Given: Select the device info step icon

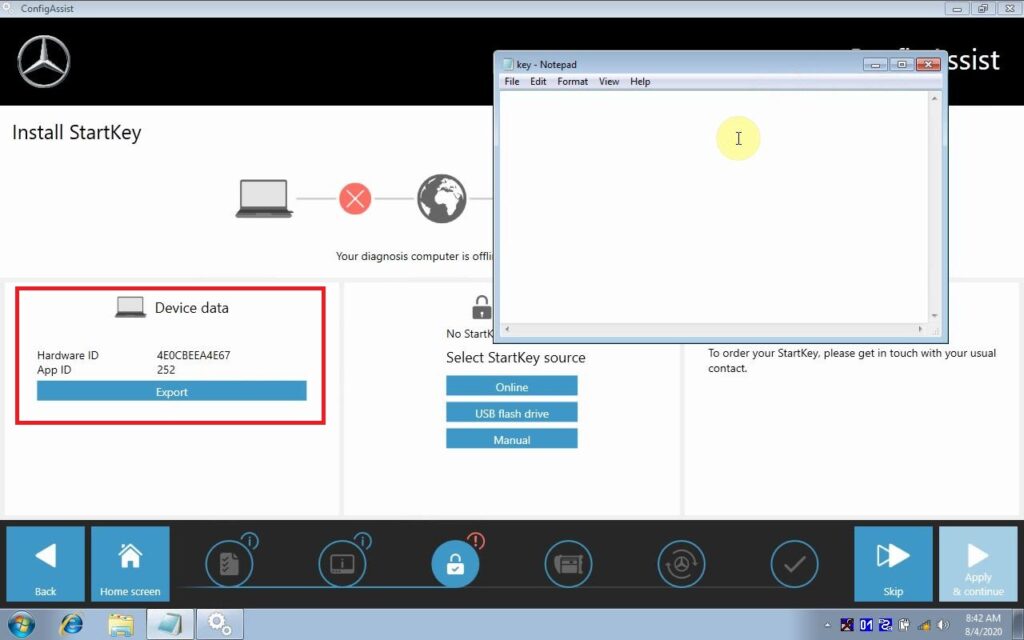Looking at the screenshot, I should point(342,565).
